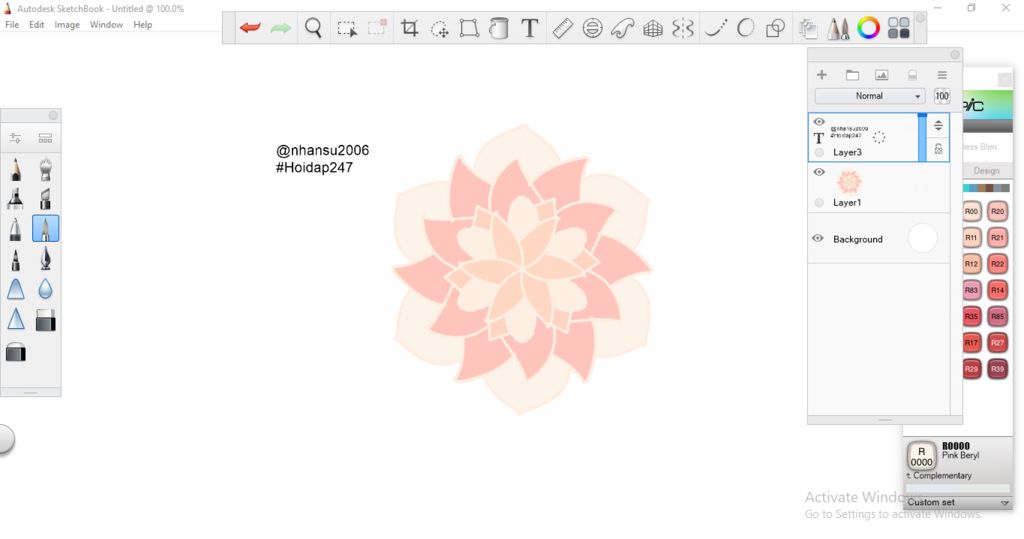
Task: Select the Zoom magnifier tool
Action: (x=313, y=28)
